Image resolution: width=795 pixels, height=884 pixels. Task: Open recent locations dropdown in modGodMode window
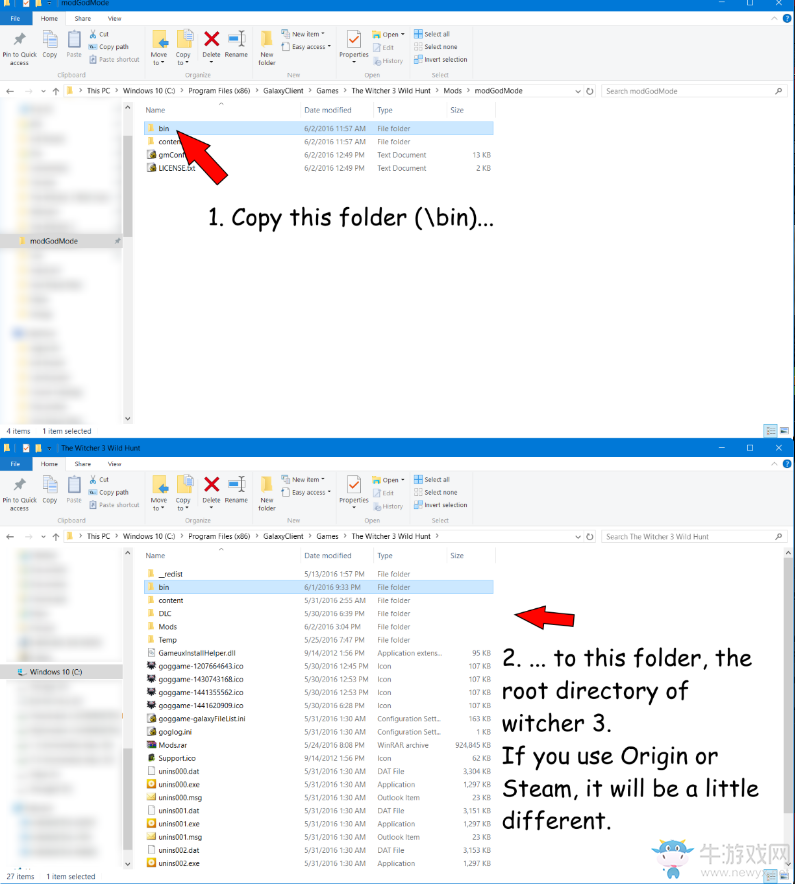tap(43, 91)
